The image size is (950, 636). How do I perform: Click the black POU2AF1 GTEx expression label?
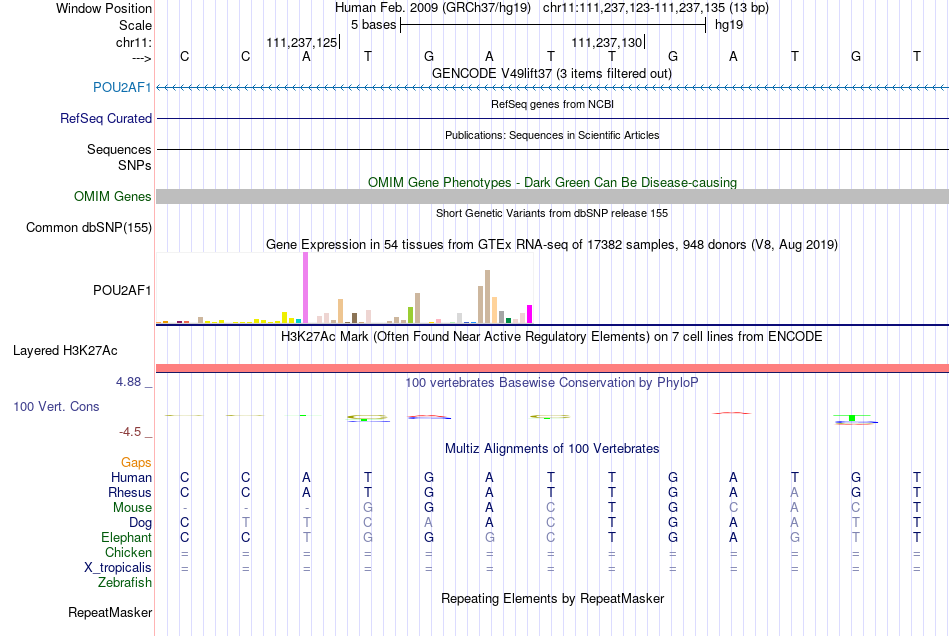pos(122,290)
